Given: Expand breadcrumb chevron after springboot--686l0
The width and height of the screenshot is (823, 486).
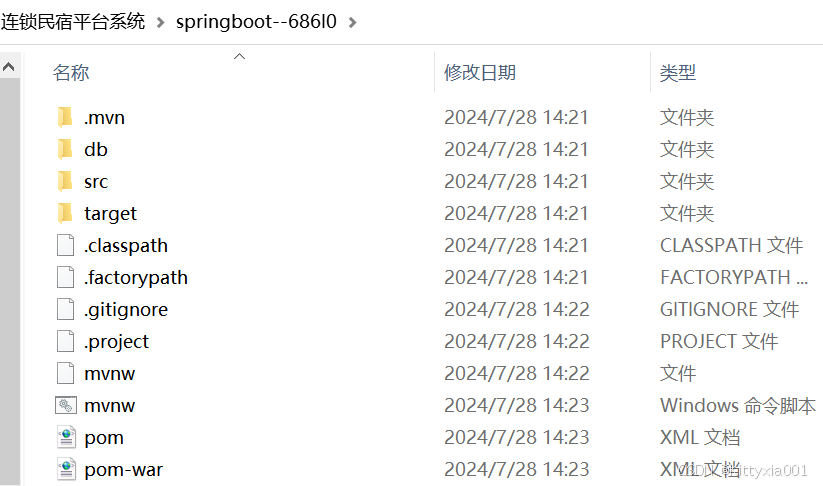Looking at the screenshot, I should (351, 21).
